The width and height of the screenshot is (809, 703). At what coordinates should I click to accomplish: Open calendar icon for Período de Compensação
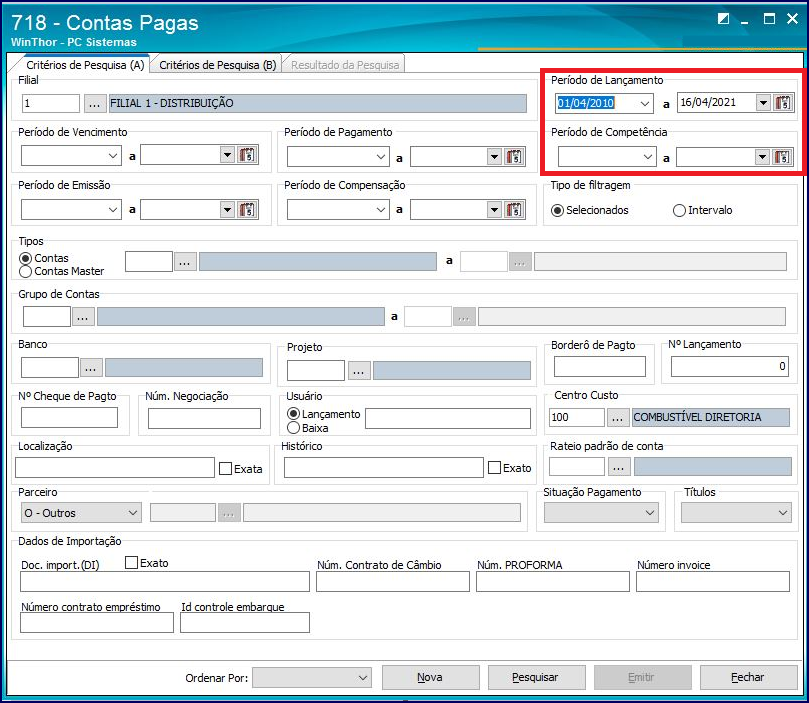tap(514, 209)
